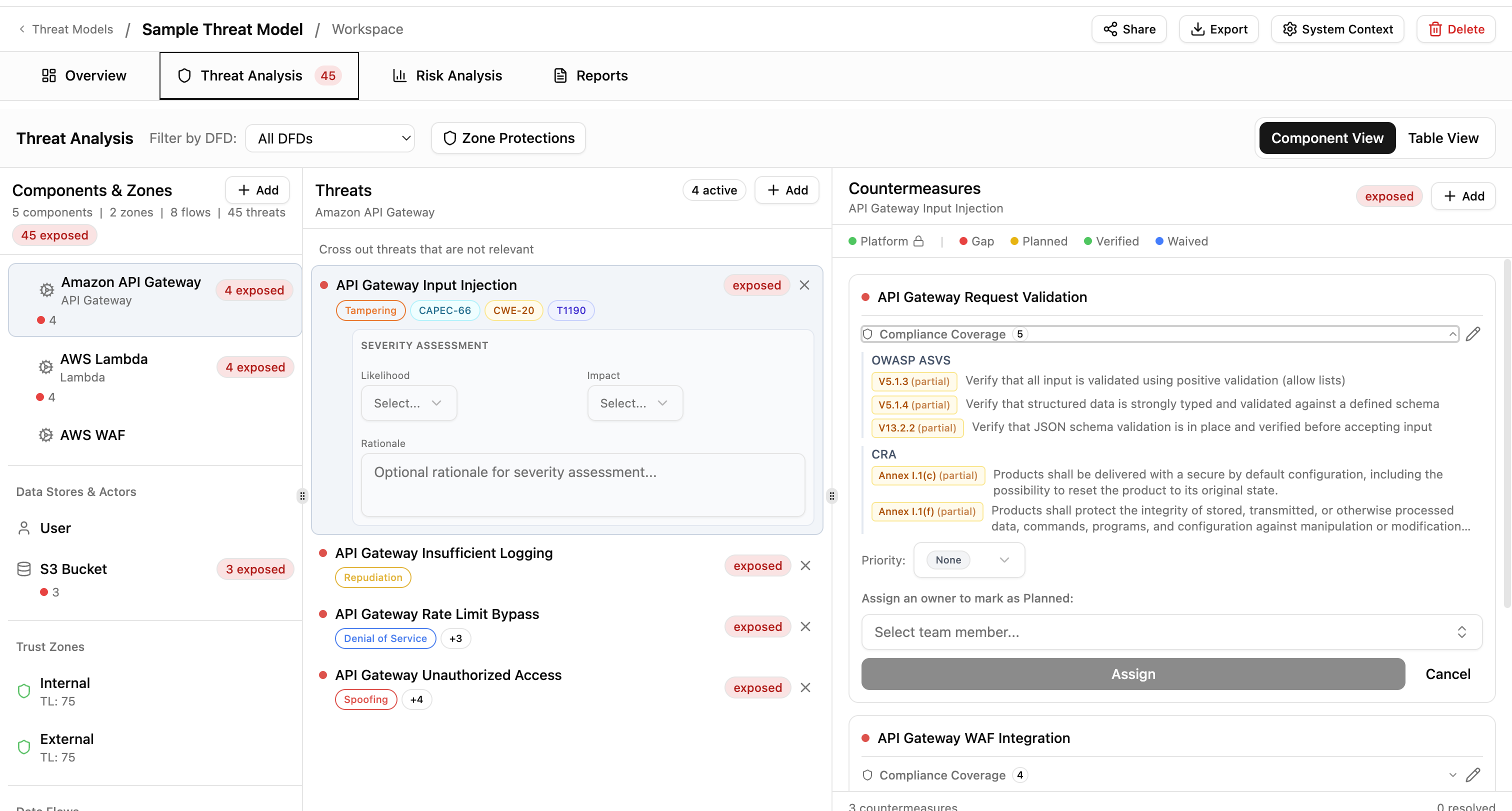Screen dimensions: 1512x811
Task: Open the Priority None dropdown
Action: [x=968, y=560]
